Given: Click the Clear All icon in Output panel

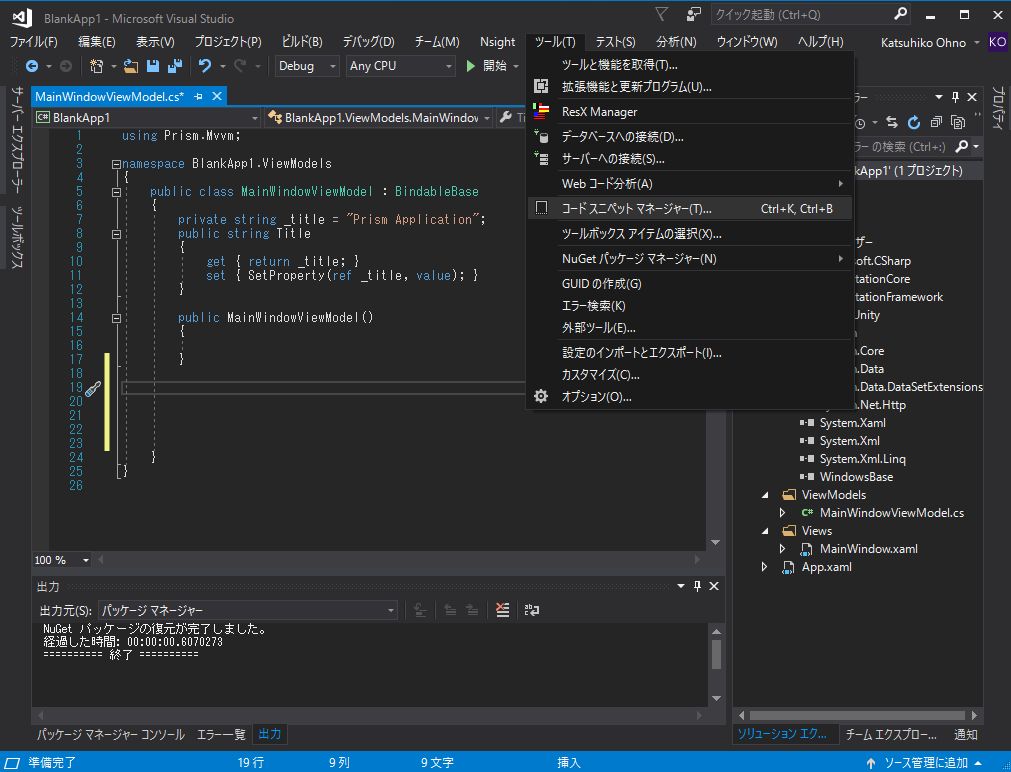Looking at the screenshot, I should coord(502,609).
